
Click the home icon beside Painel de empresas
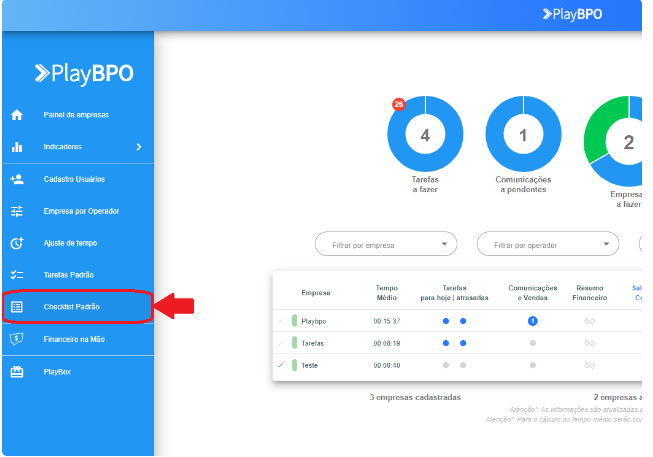point(17,115)
